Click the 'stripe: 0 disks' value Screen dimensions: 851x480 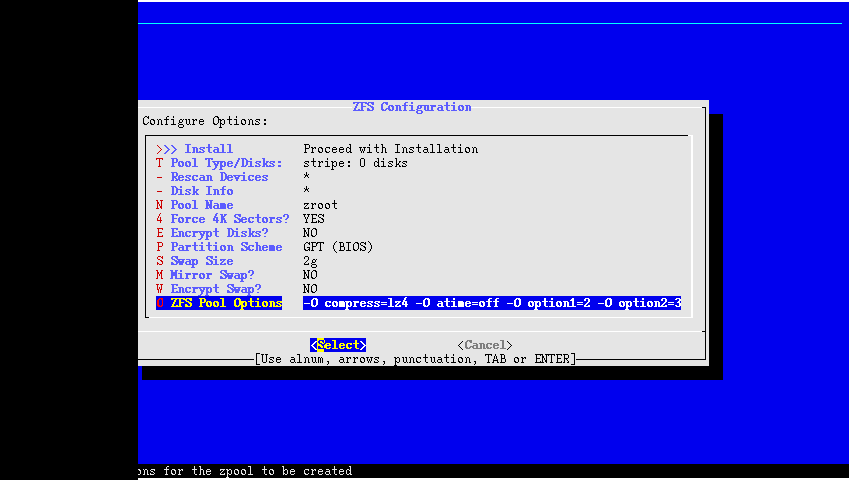355,163
